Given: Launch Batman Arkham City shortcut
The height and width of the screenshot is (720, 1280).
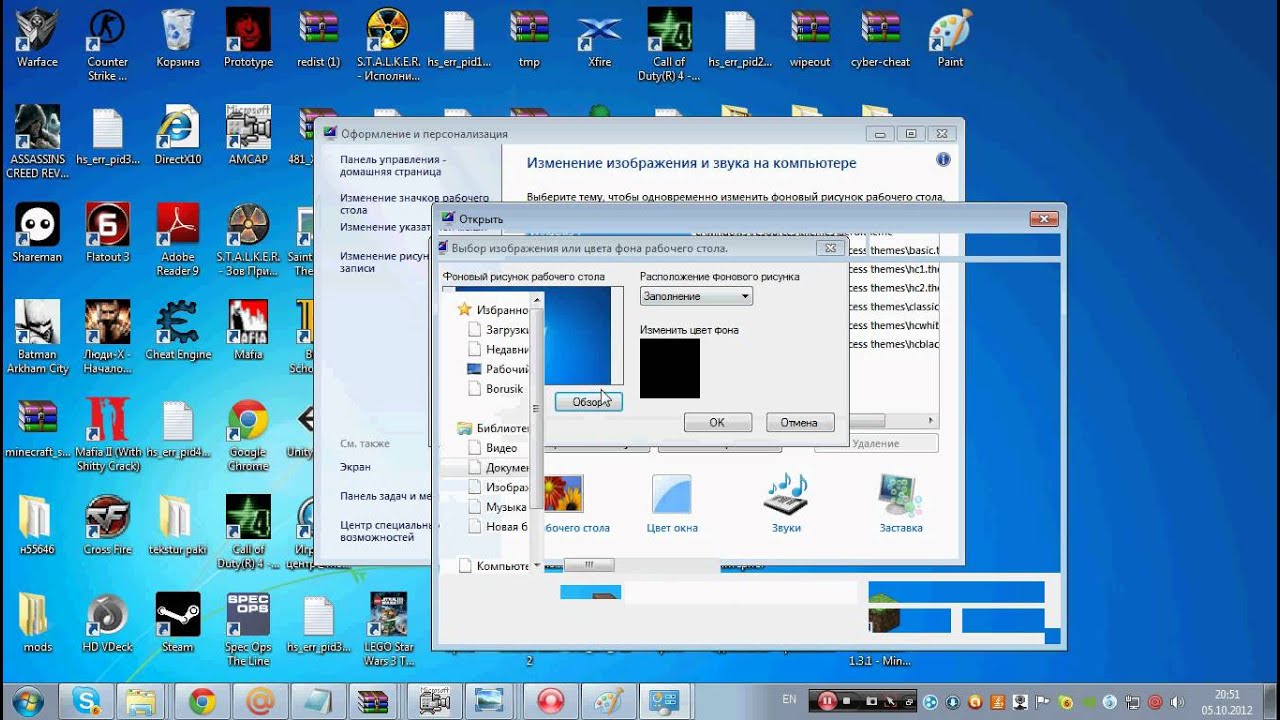Looking at the screenshot, I should point(37,337).
